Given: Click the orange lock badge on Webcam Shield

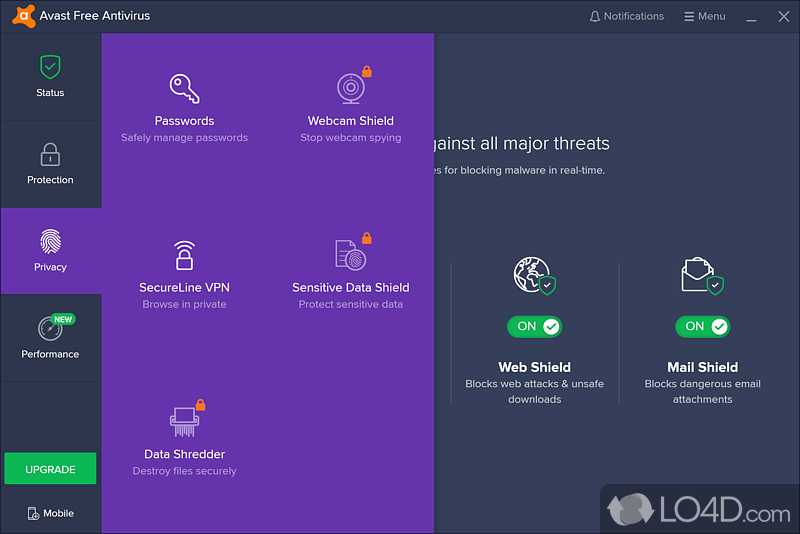Looking at the screenshot, I should pos(366,71).
